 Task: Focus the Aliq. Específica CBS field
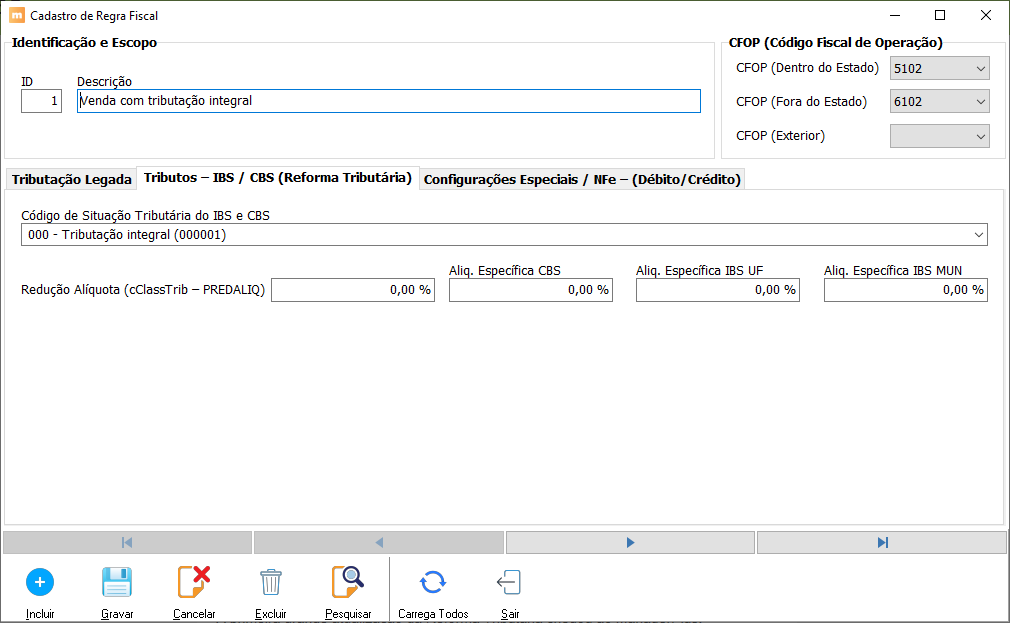[530, 290]
